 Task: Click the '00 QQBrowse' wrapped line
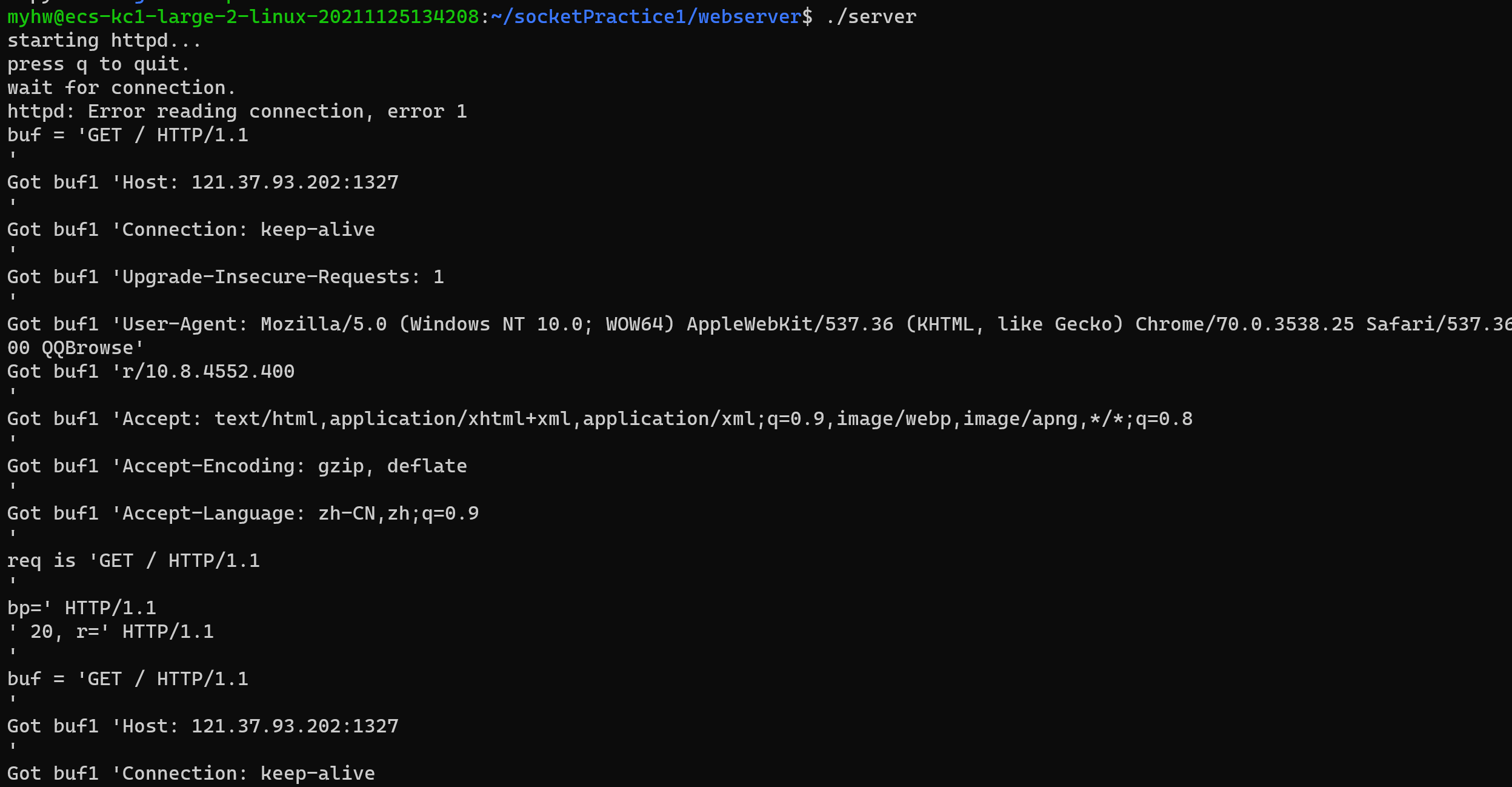(76, 348)
